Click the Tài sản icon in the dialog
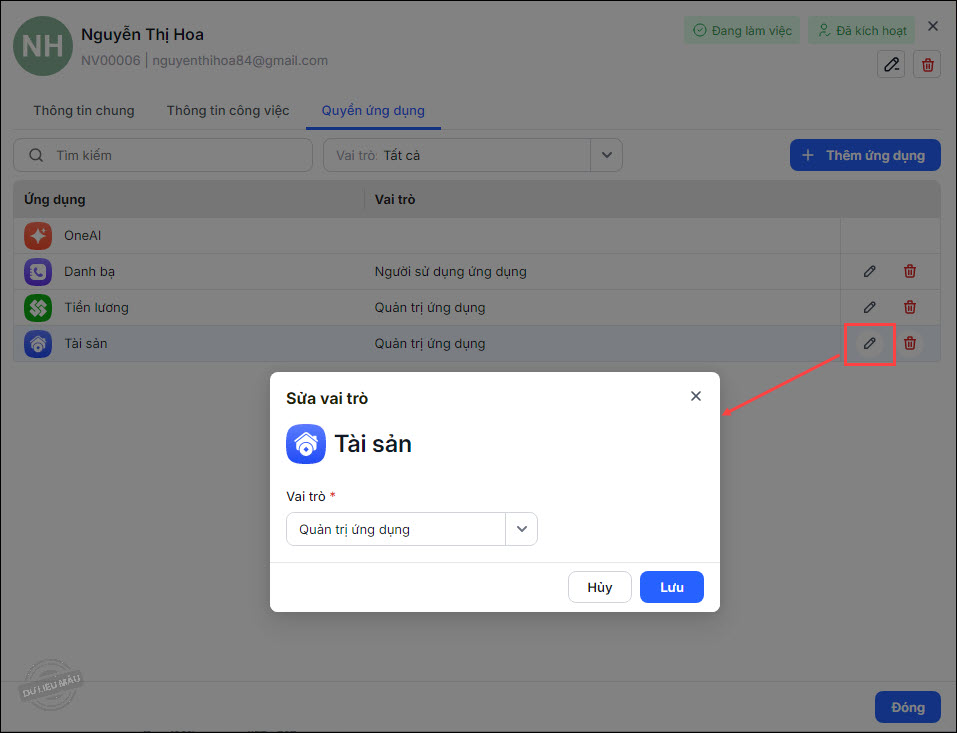The height and width of the screenshot is (733, 957). (x=306, y=444)
